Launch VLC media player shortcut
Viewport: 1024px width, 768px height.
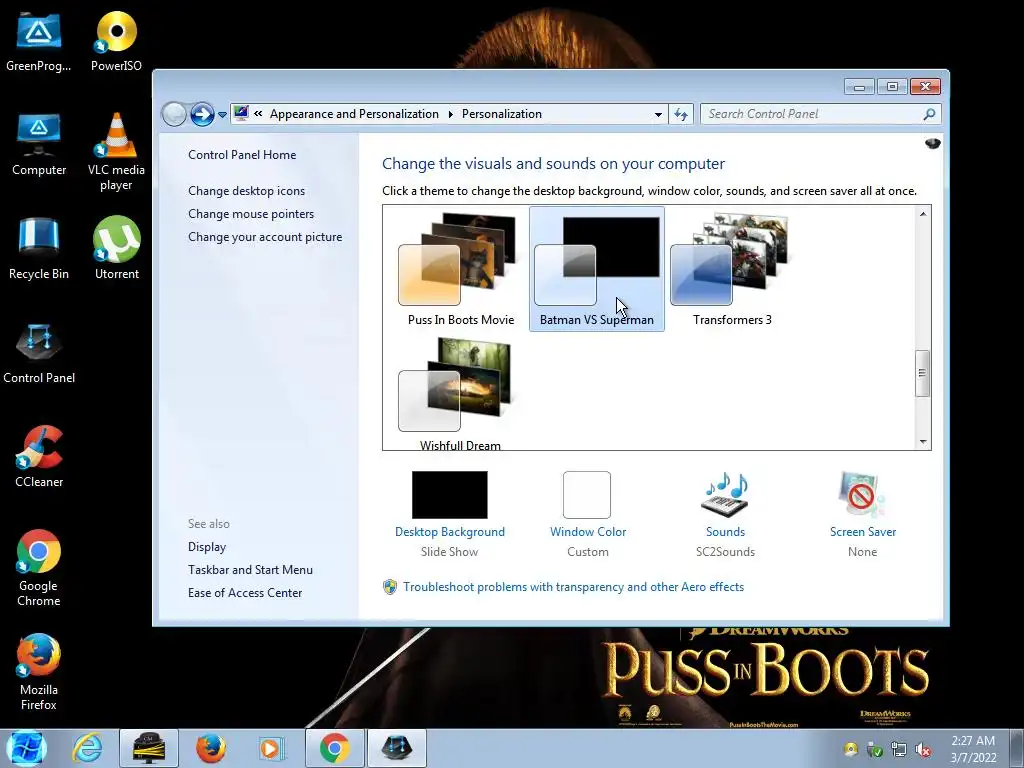[x=116, y=152]
